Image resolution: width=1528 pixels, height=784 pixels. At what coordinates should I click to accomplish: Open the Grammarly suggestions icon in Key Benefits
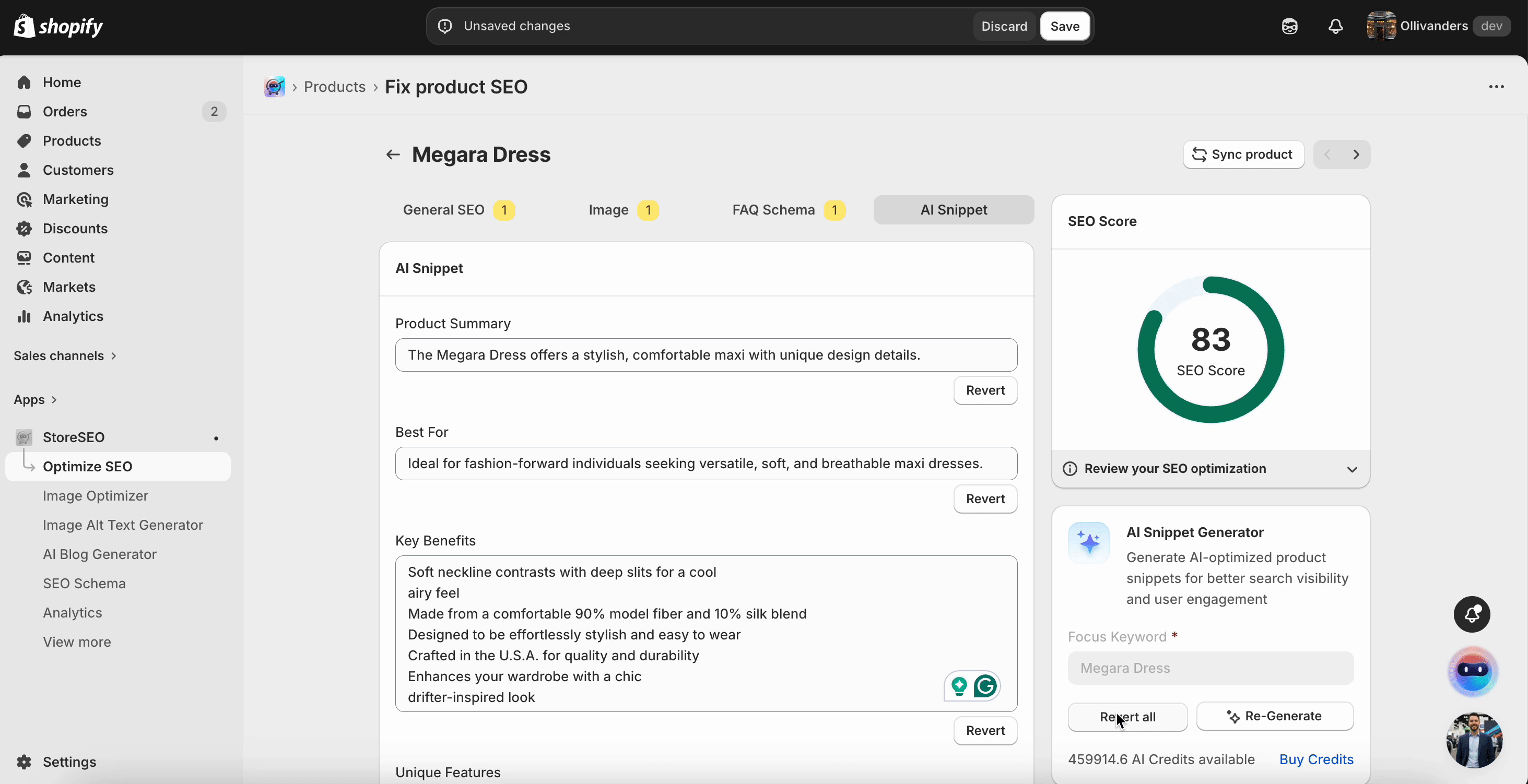tap(985, 686)
